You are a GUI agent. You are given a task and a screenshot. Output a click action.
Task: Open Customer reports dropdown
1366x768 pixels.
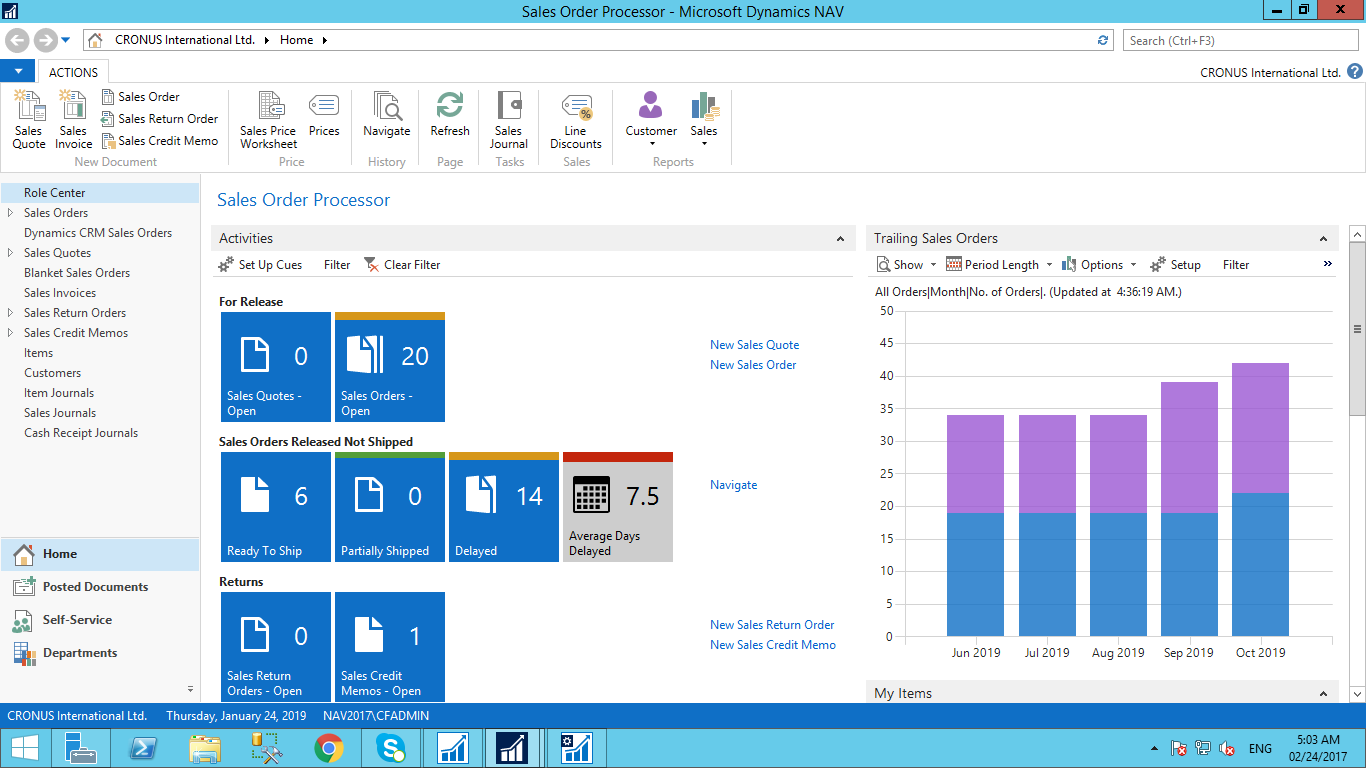651,119
